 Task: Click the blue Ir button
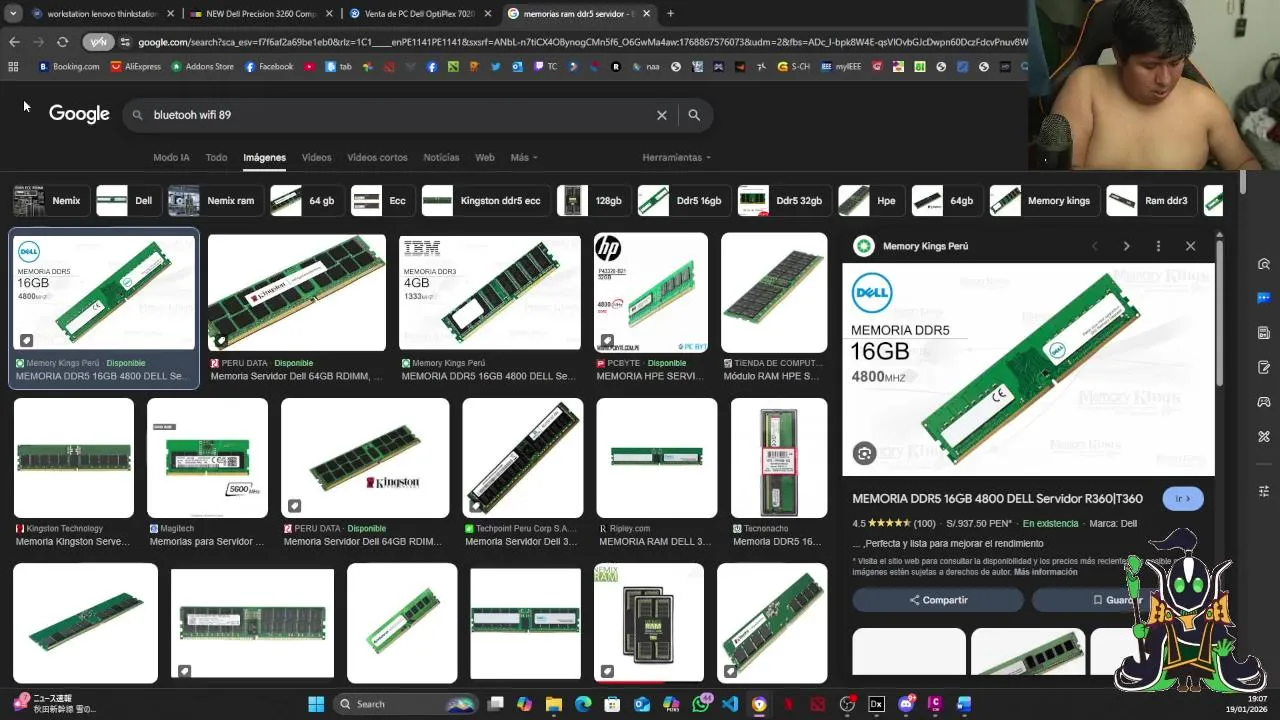[1183, 498]
